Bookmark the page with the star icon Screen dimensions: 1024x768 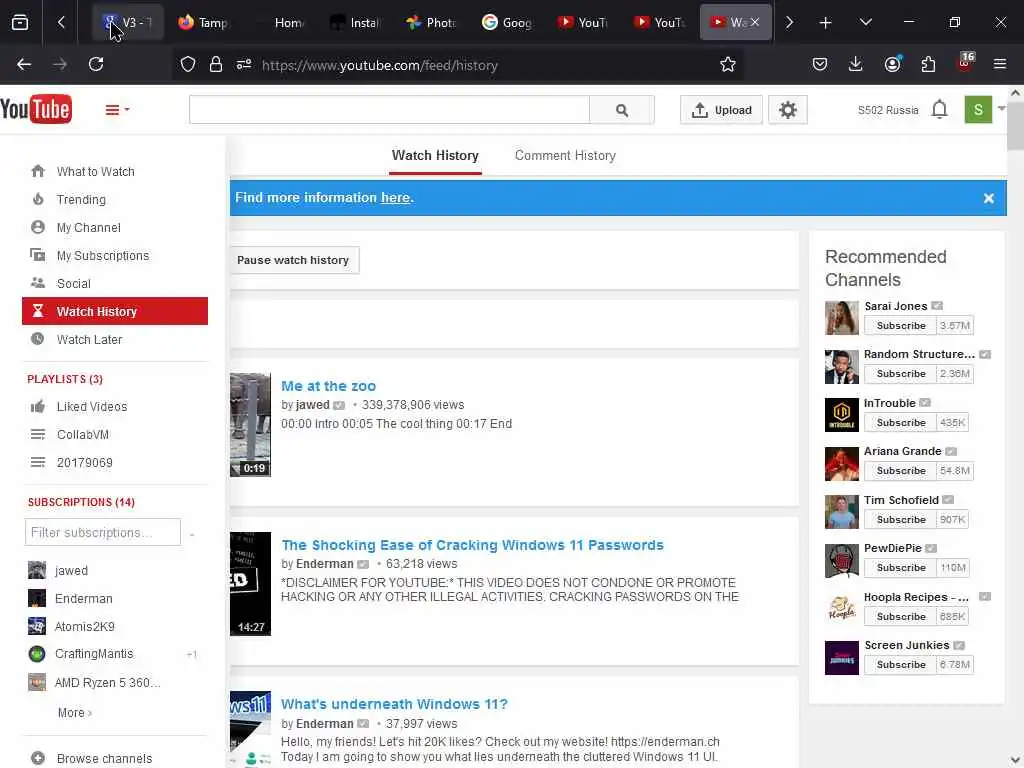(x=728, y=65)
